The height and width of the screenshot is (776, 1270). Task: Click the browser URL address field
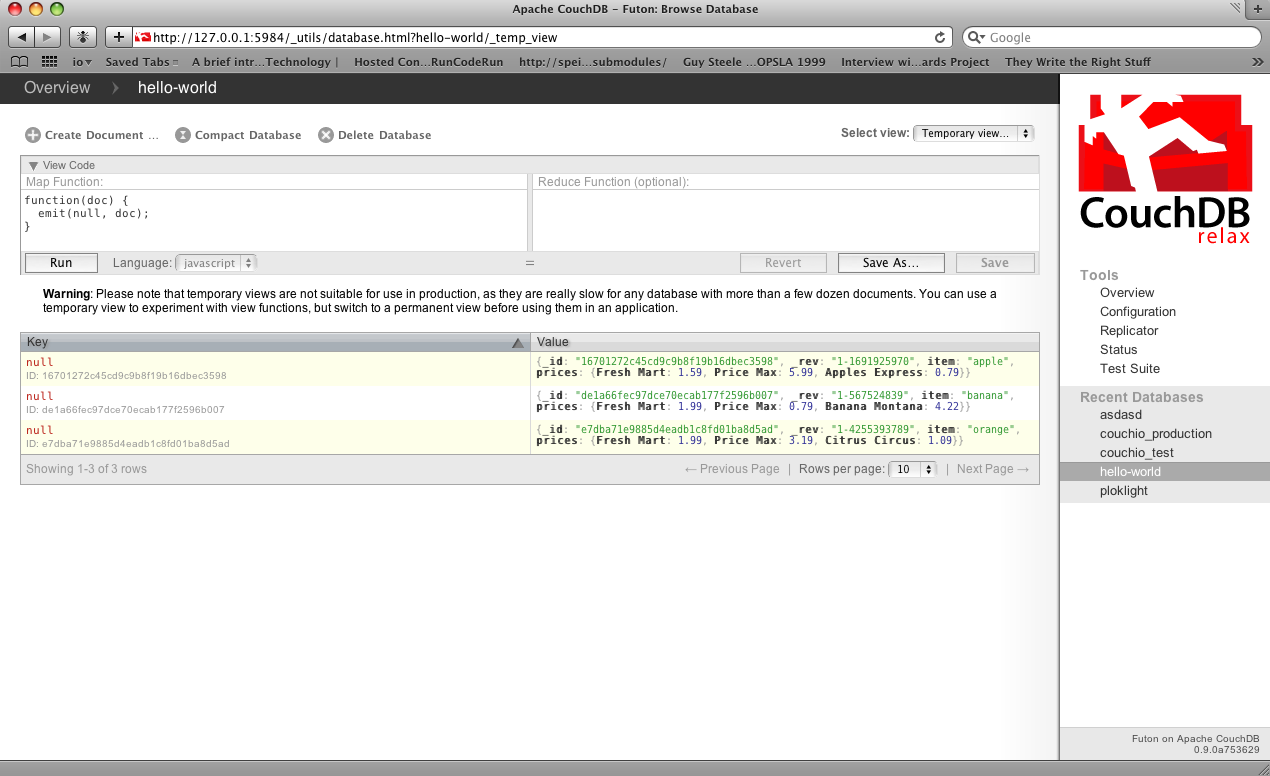(543, 37)
